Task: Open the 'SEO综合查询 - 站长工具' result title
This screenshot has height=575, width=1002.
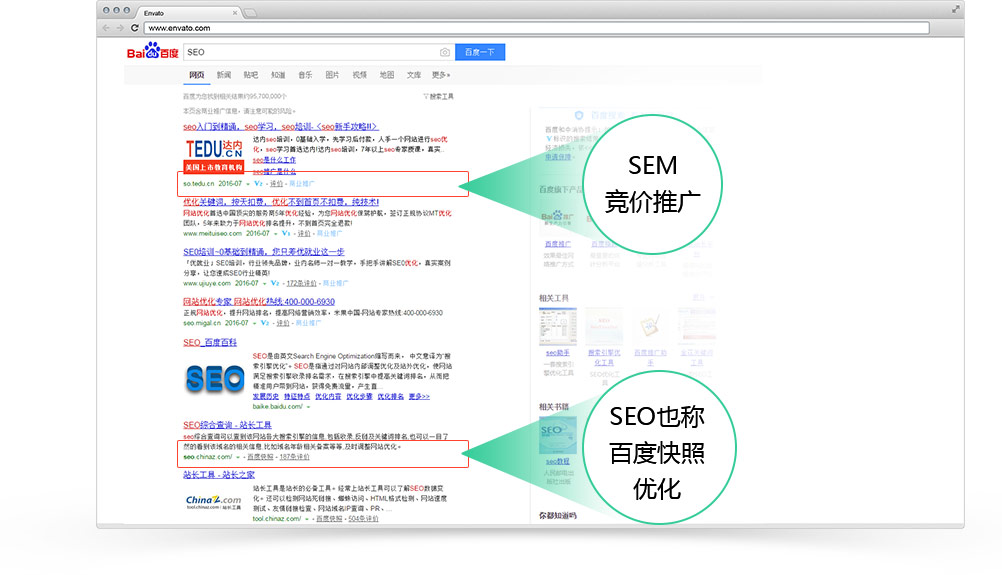Action: click(227, 425)
